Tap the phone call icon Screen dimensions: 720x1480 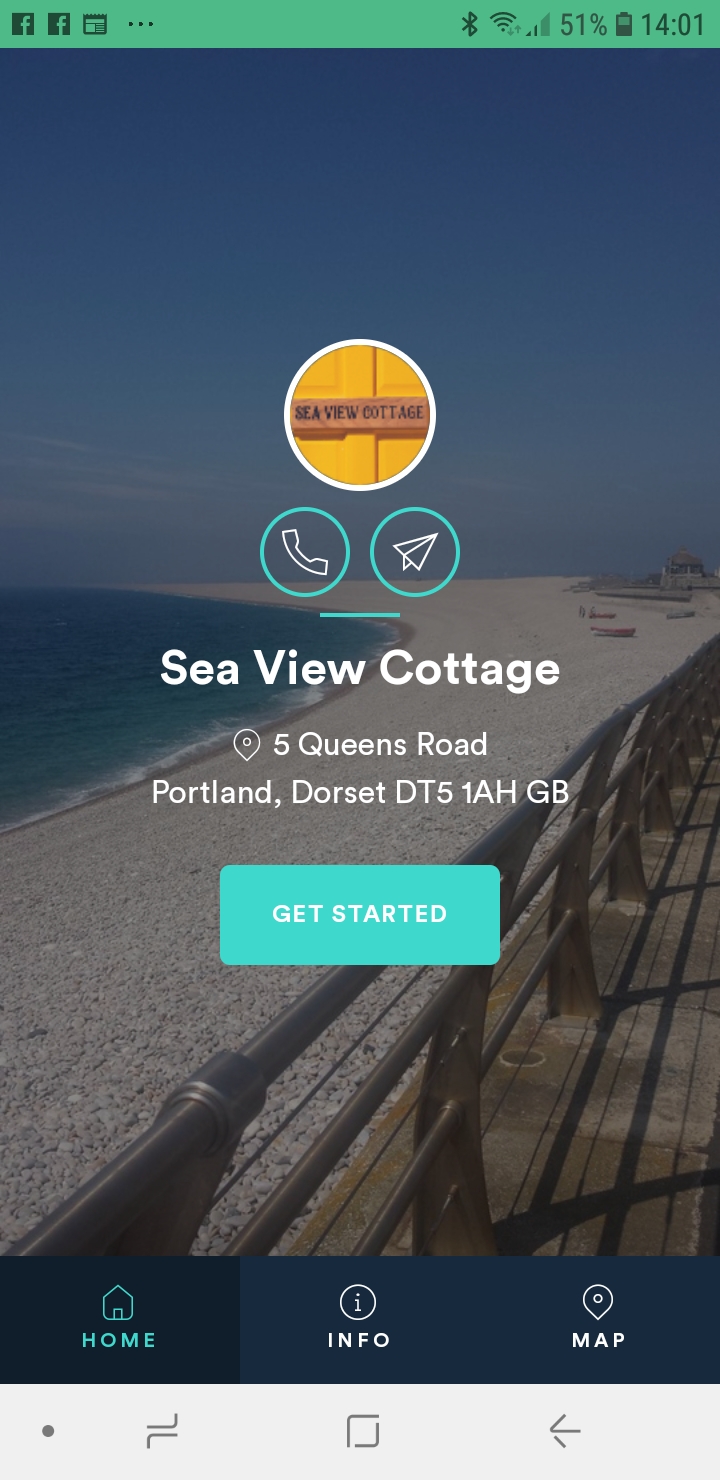[305, 552]
